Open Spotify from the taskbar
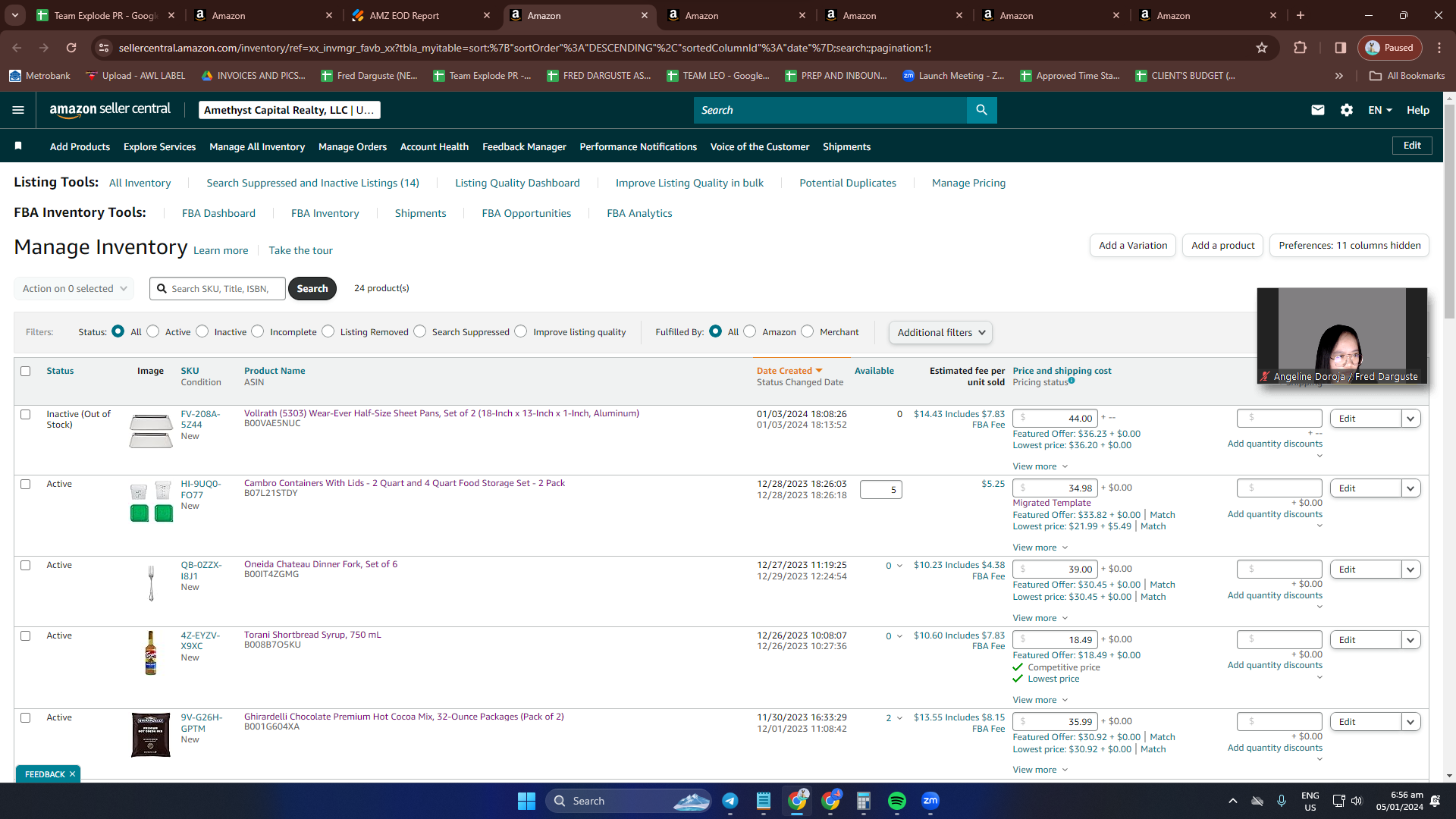The image size is (1456, 819). (x=897, y=801)
